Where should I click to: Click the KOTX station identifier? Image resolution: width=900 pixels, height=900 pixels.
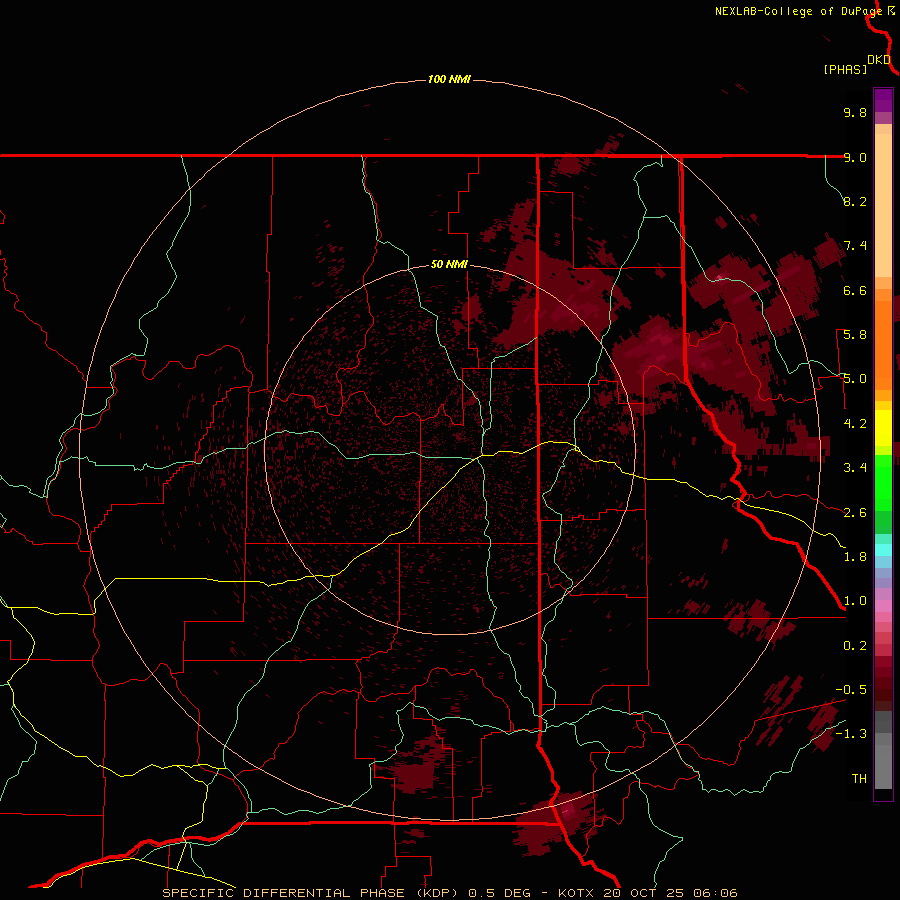click(578, 893)
